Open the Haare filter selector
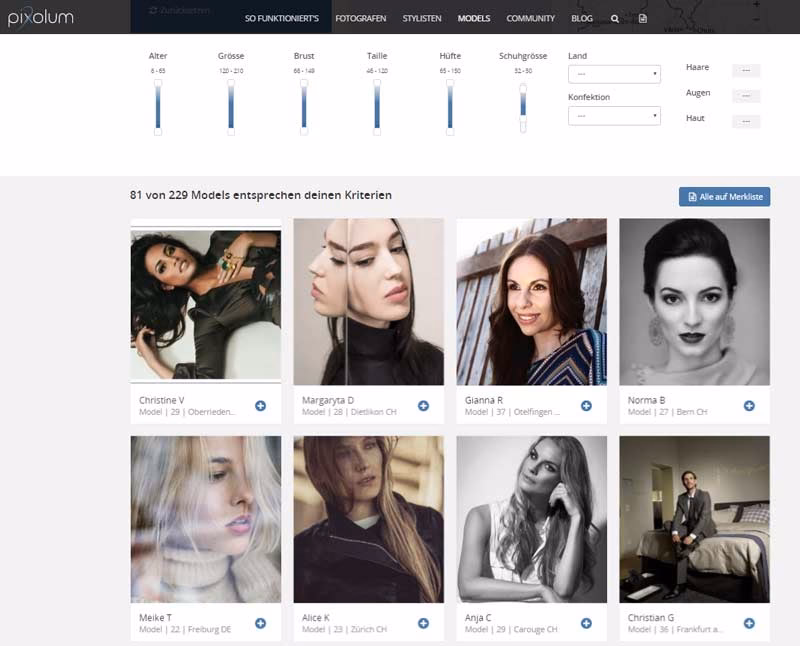The height and width of the screenshot is (646, 800). [746, 71]
